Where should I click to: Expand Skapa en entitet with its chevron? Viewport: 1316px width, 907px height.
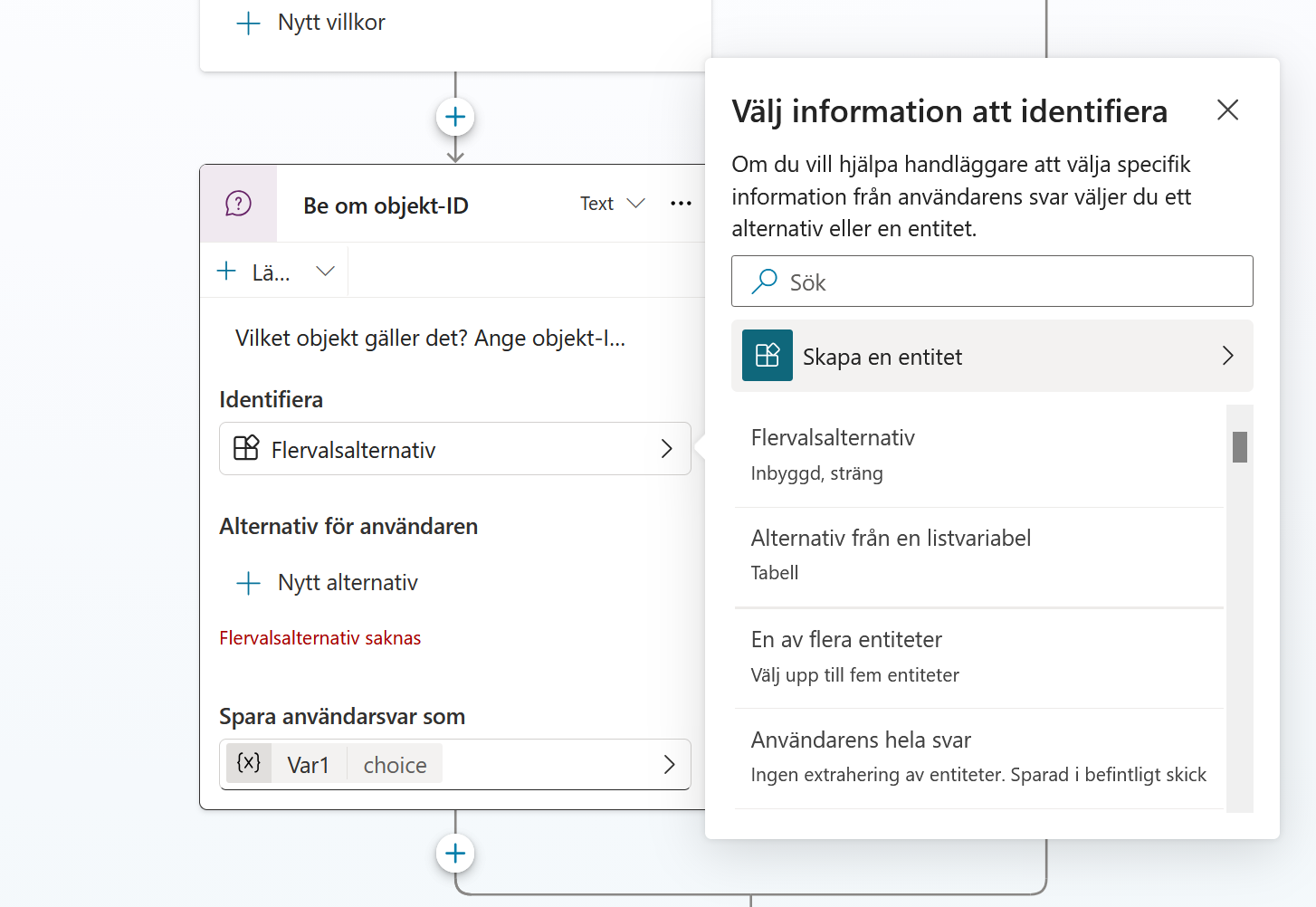click(1227, 356)
